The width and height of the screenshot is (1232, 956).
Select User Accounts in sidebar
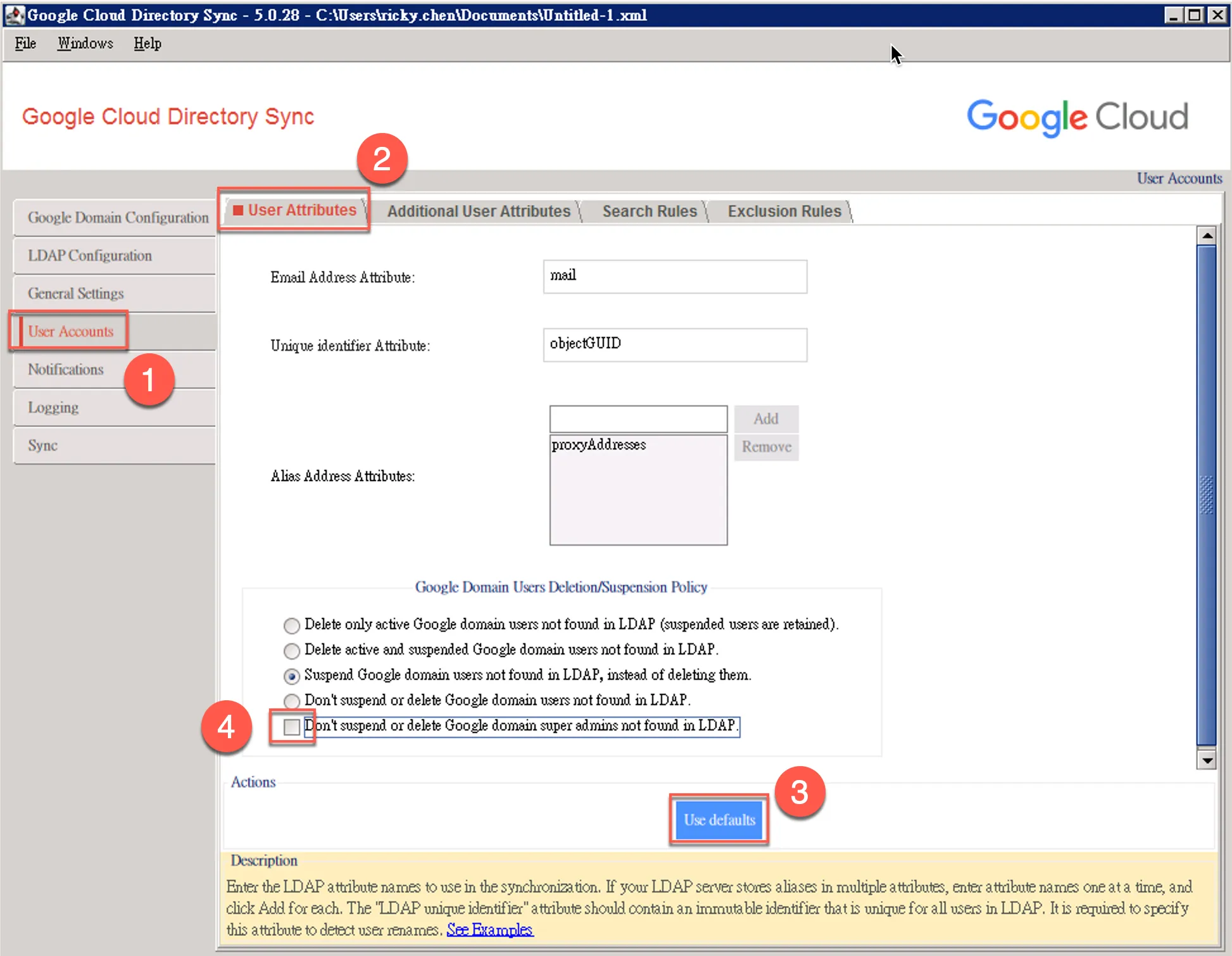[x=115, y=332]
